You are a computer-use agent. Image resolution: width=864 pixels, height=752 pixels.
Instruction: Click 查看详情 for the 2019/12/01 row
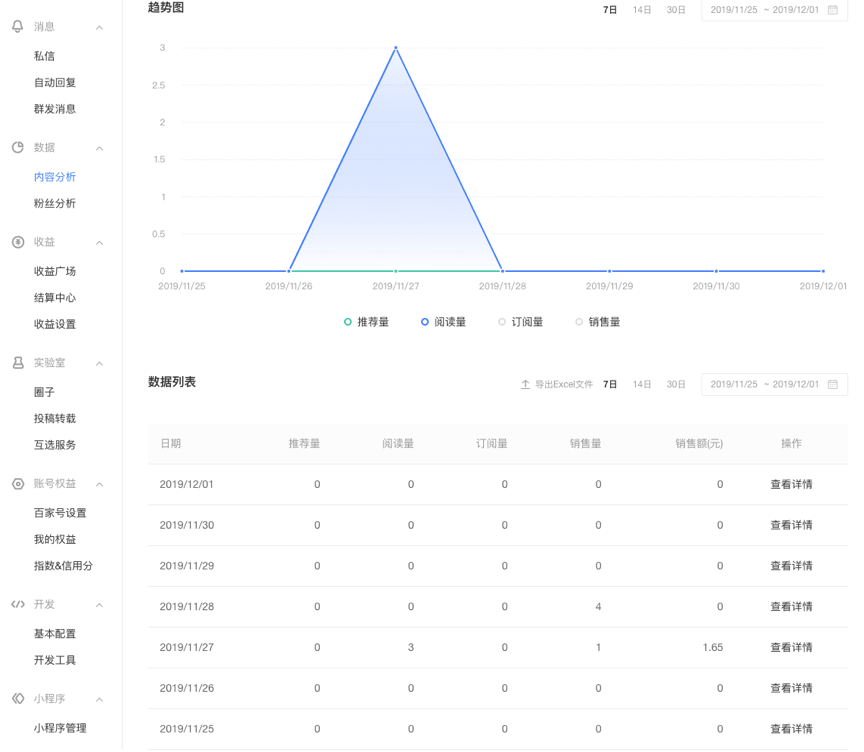click(x=791, y=484)
